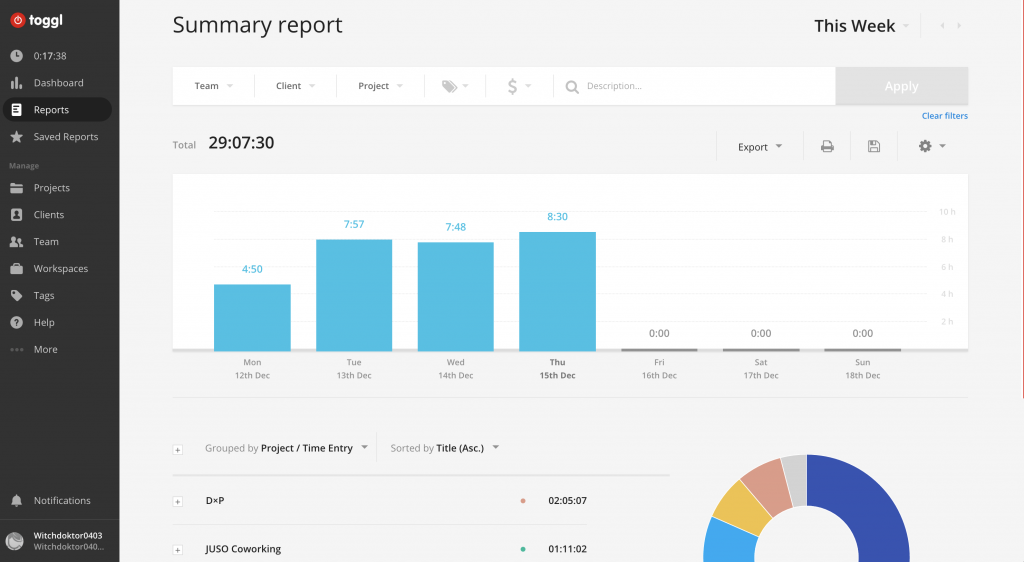Go to Projects page
The height and width of the screenshot is (562, 1024).
(52, 188)
